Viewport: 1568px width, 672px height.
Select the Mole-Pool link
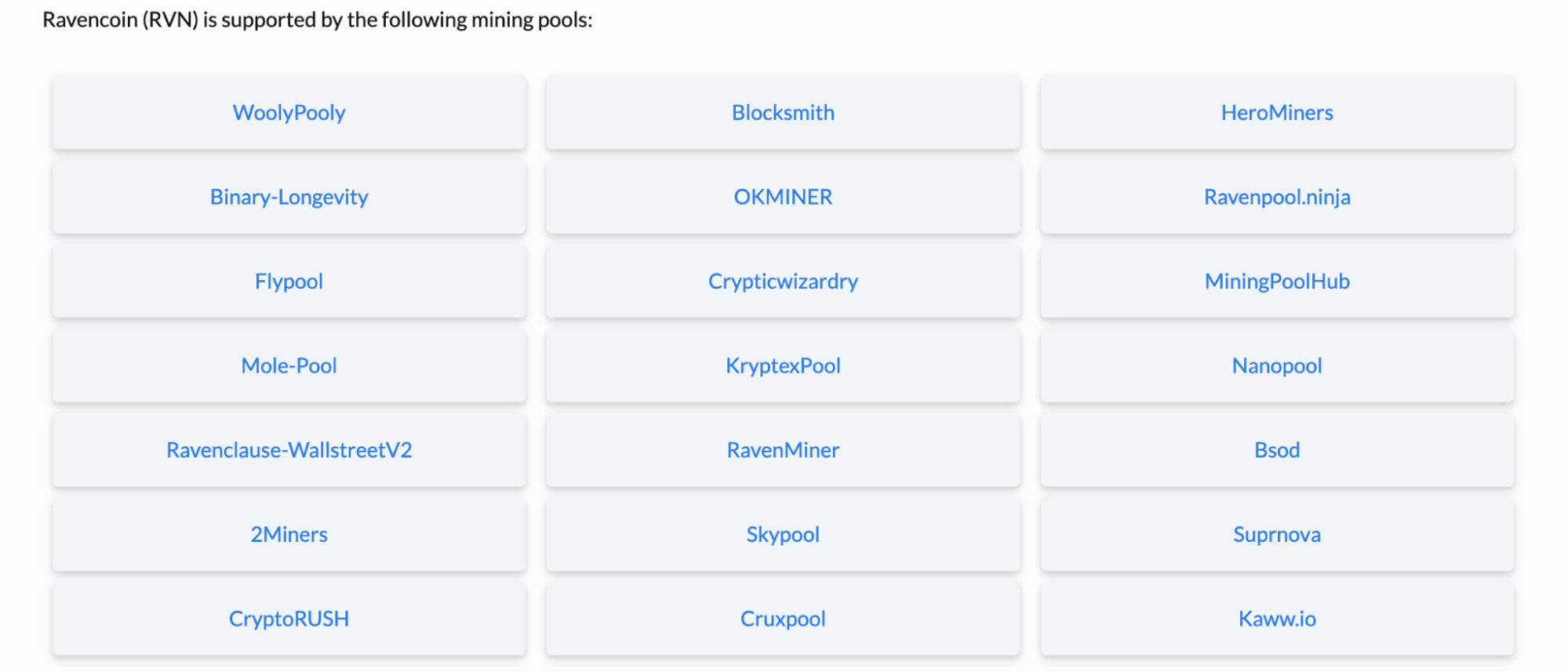289,365
